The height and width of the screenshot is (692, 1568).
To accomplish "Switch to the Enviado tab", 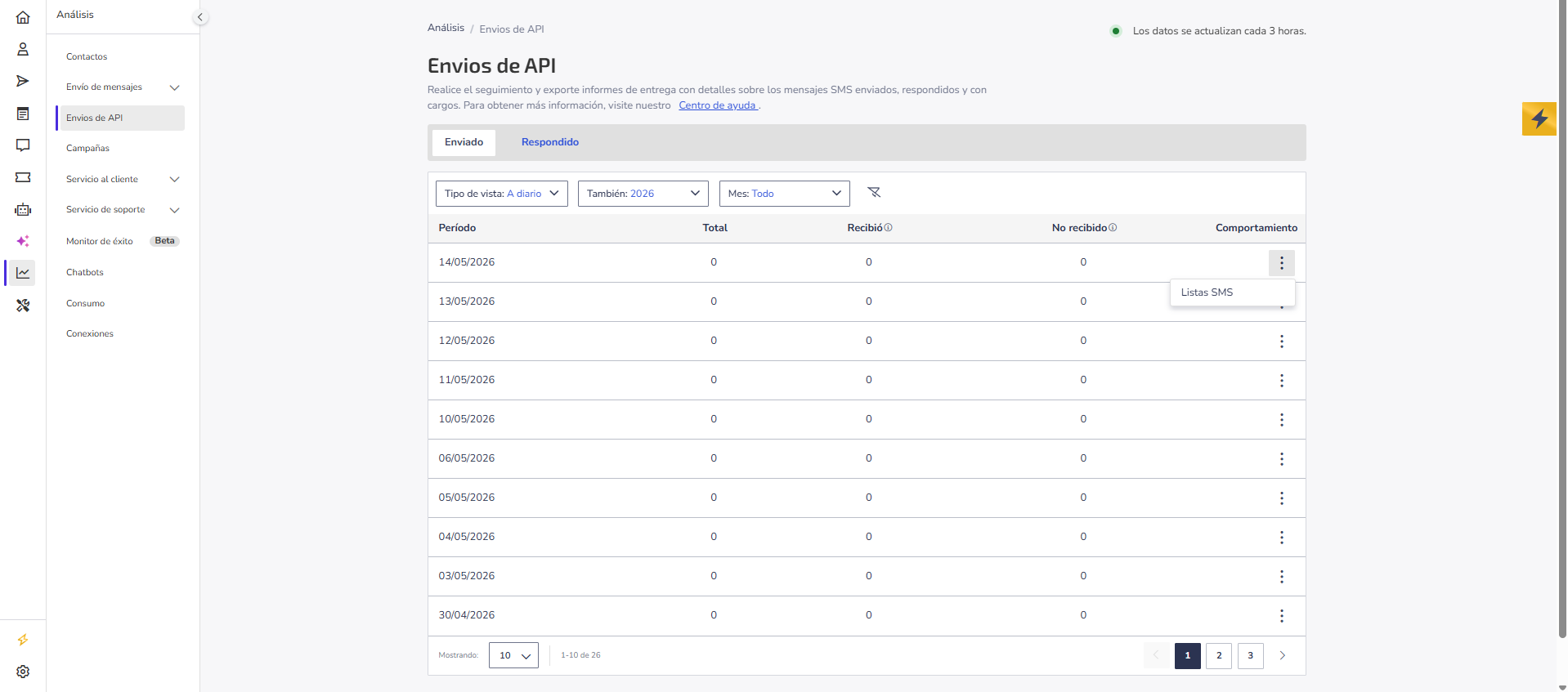I will (x=464, y=142).
